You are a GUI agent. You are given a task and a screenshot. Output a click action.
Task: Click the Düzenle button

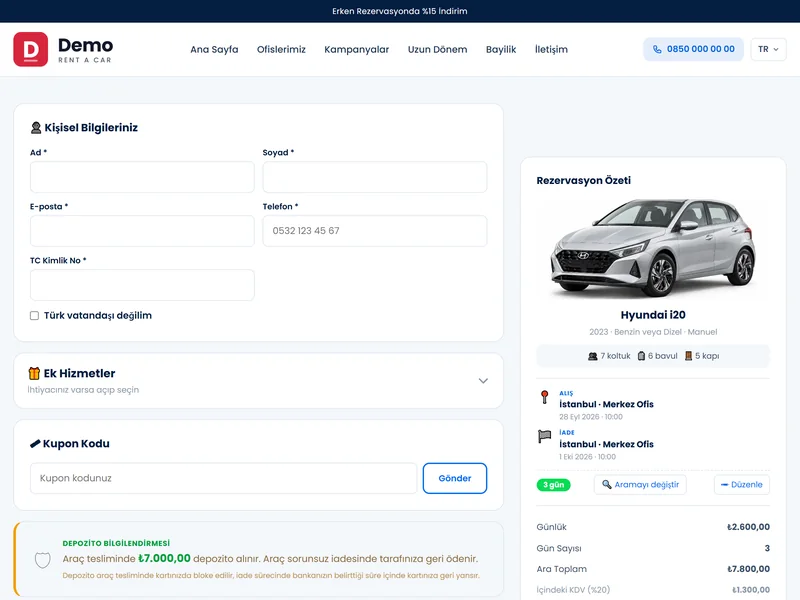point(742,484)
